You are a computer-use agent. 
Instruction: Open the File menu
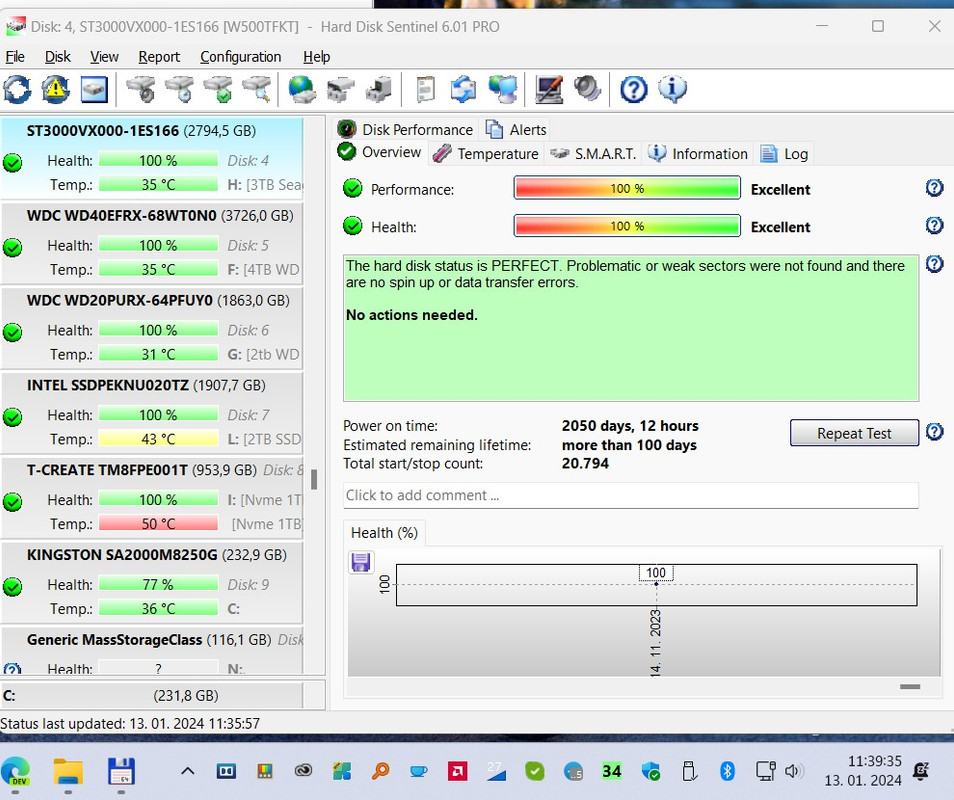click(15, 57)
